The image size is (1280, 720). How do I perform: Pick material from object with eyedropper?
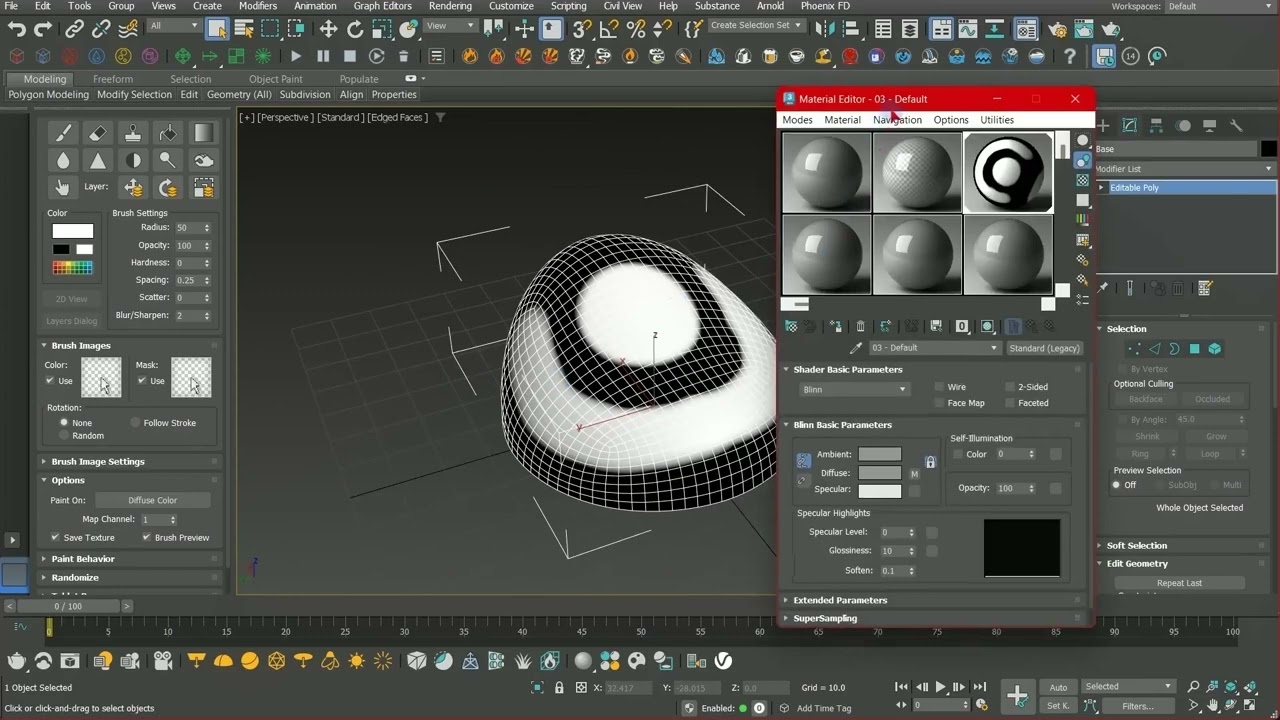pos(855,348)
